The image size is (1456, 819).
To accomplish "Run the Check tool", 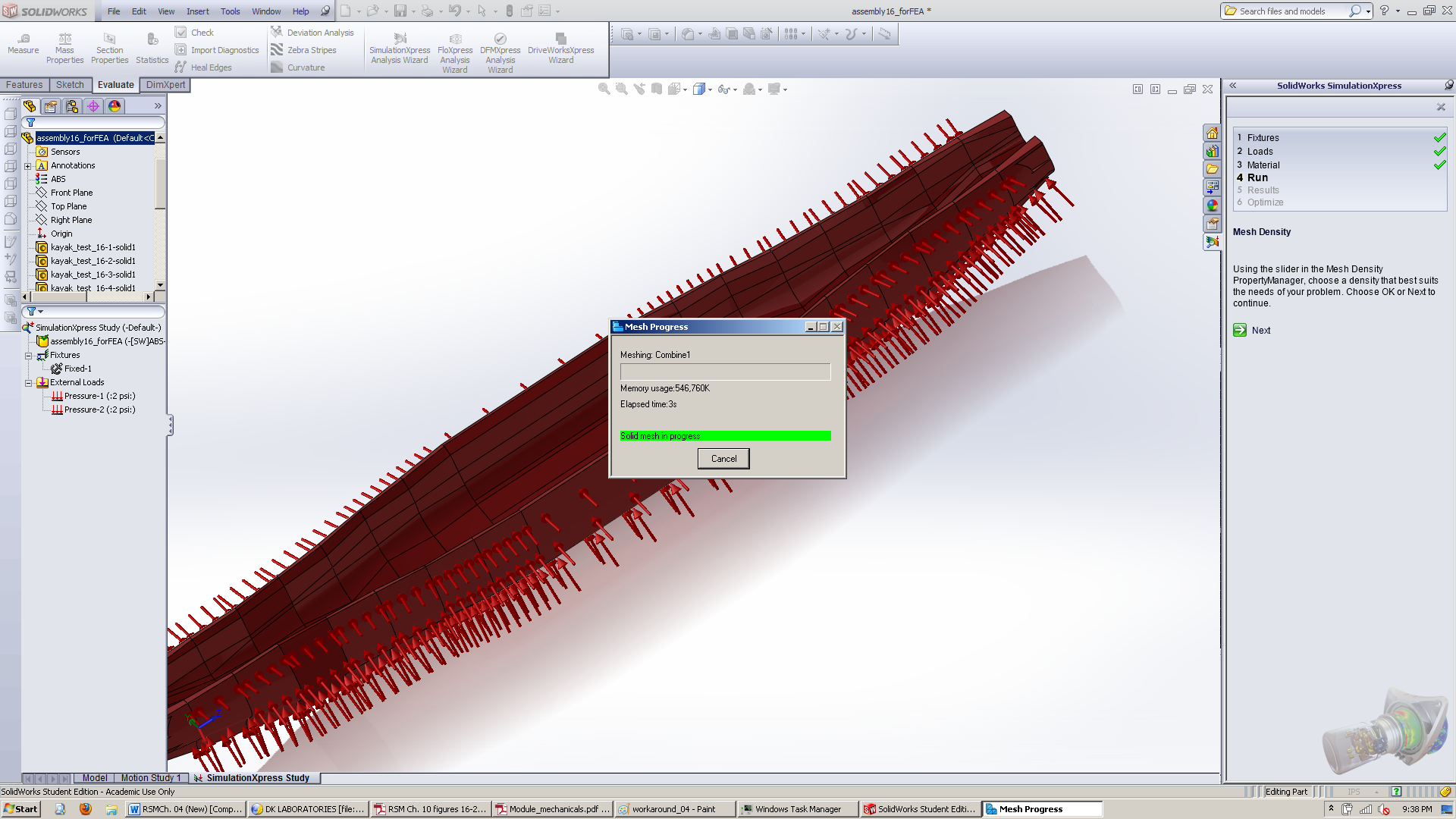I will (195, 33).
